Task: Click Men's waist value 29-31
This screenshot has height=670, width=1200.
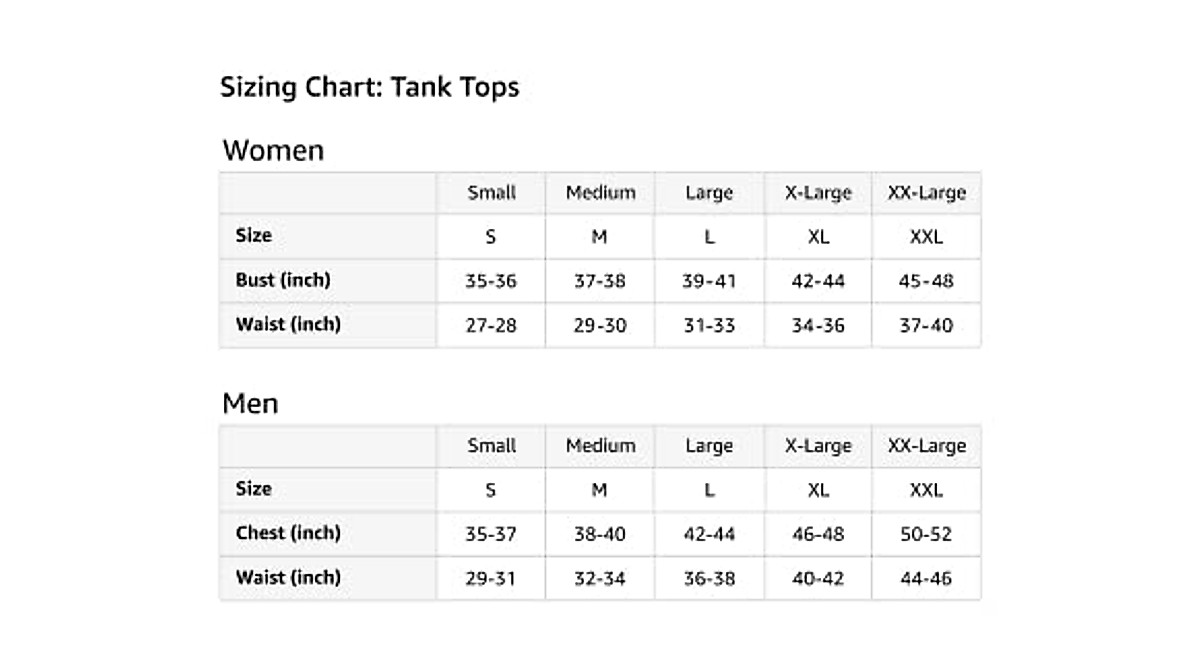Action: click(491, 578)
